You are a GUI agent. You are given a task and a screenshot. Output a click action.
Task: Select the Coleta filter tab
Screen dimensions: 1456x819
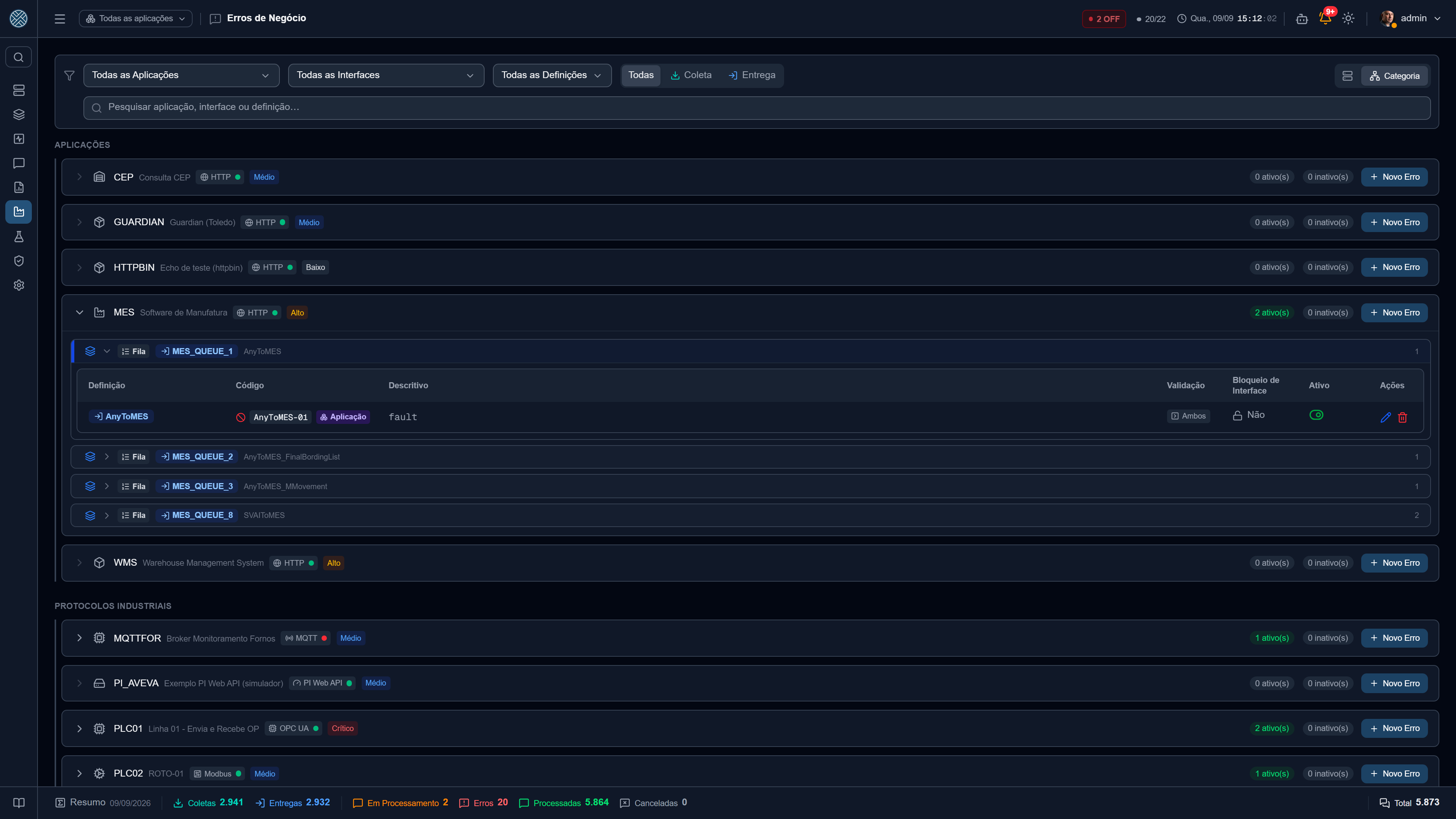point(691,75)
